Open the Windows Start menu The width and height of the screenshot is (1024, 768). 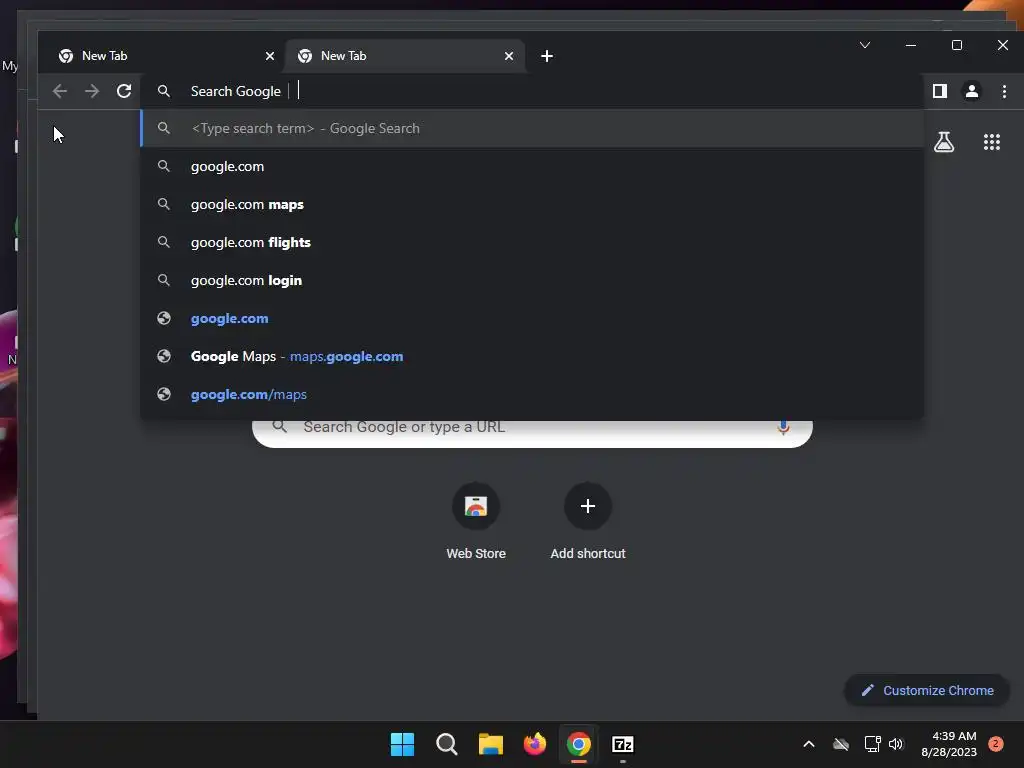pyautogui.click(x=402, y=744)
